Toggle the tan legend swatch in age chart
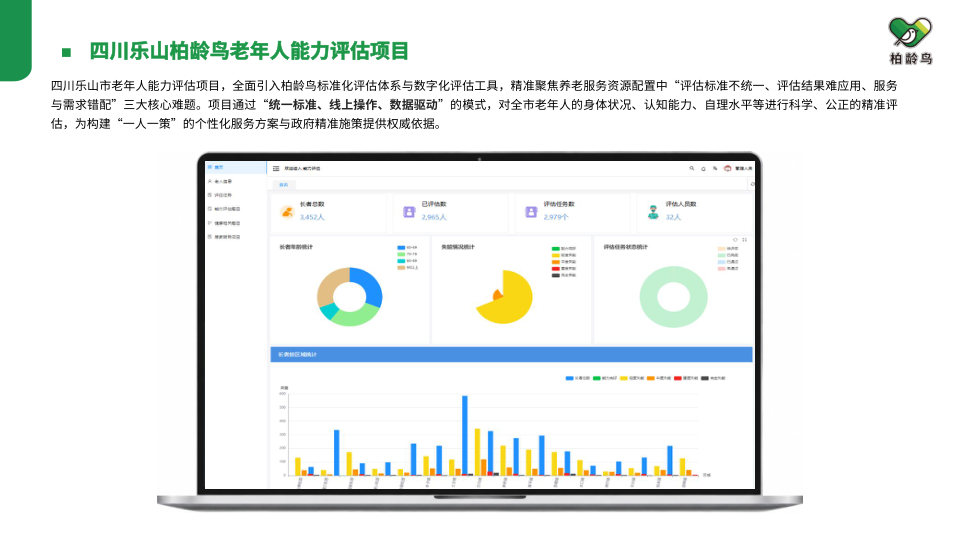Viewport: 960px width, 540px height. 401,268
